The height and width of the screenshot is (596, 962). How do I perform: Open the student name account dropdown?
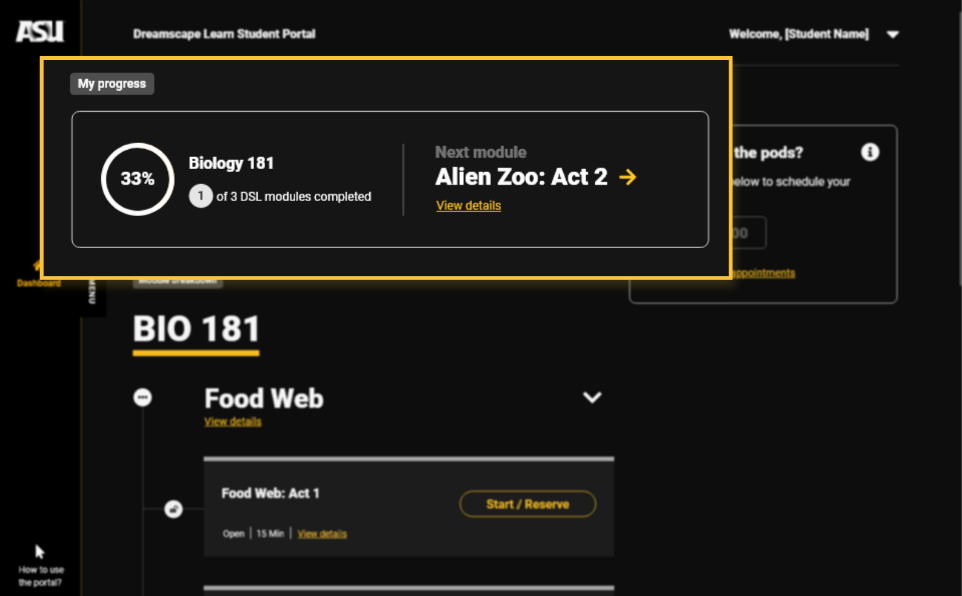coord(893,34)
